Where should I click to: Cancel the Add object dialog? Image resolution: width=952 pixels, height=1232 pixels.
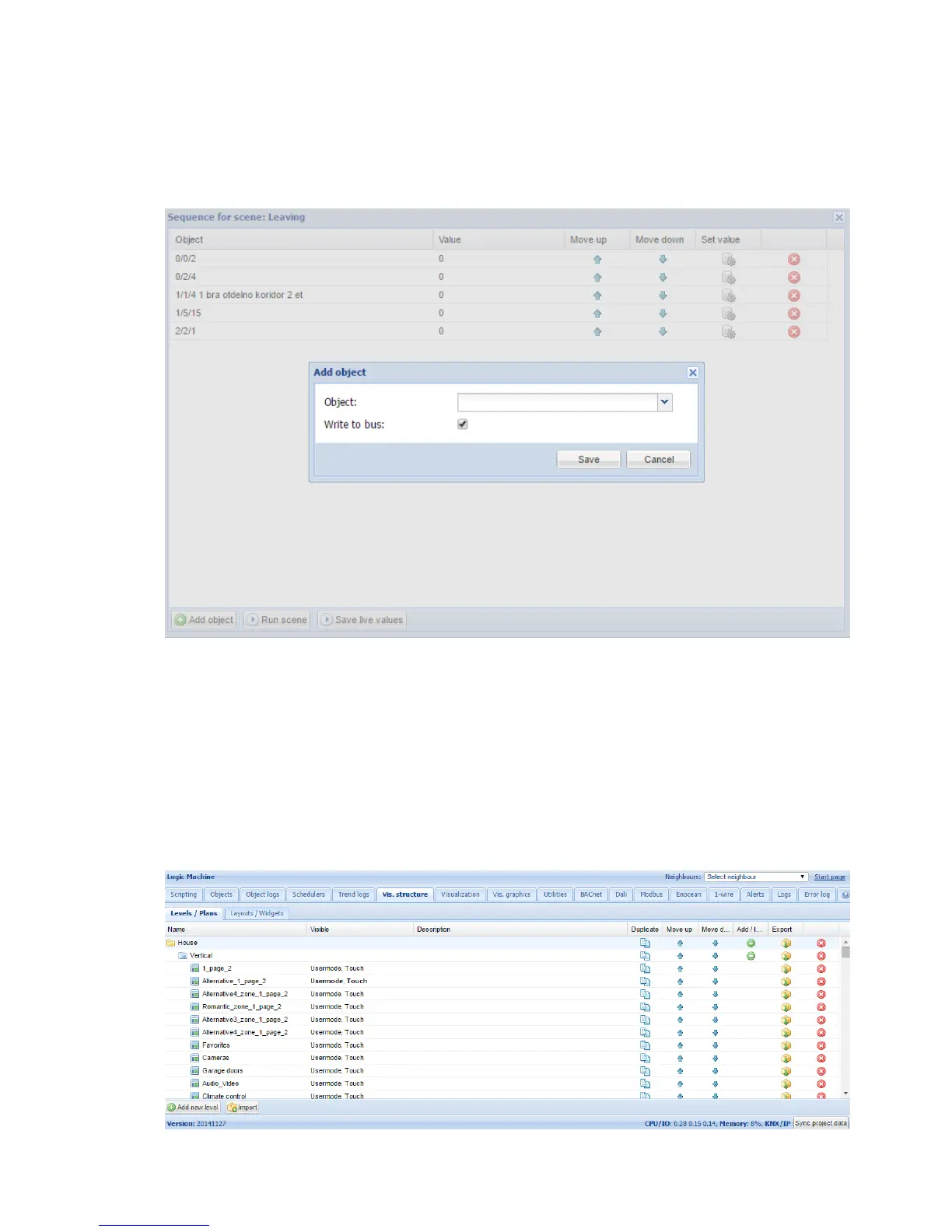pos(659,459)
